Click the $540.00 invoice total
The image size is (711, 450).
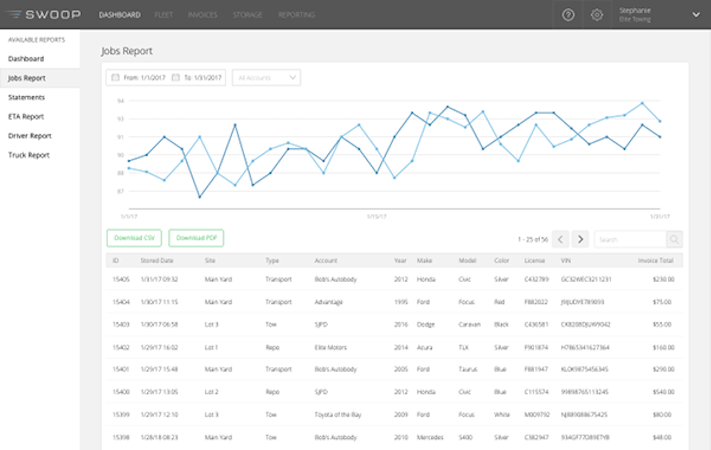(x=663, y=392)
